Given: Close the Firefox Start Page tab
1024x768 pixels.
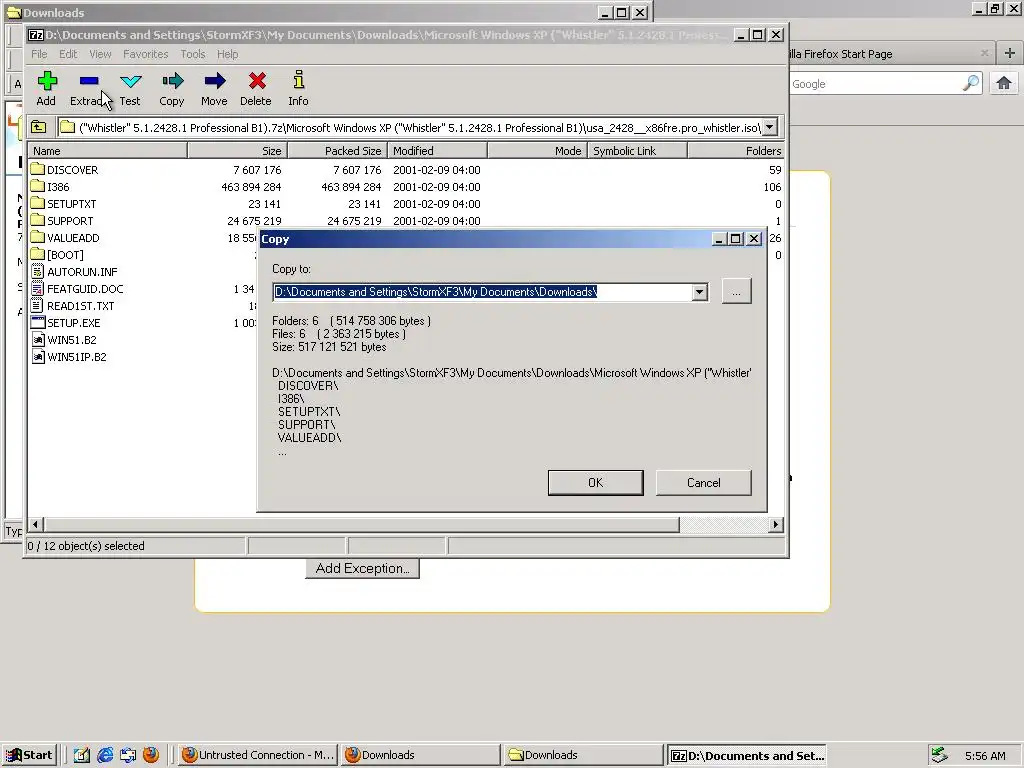Looking at the screenshot, I should (984, 53).
